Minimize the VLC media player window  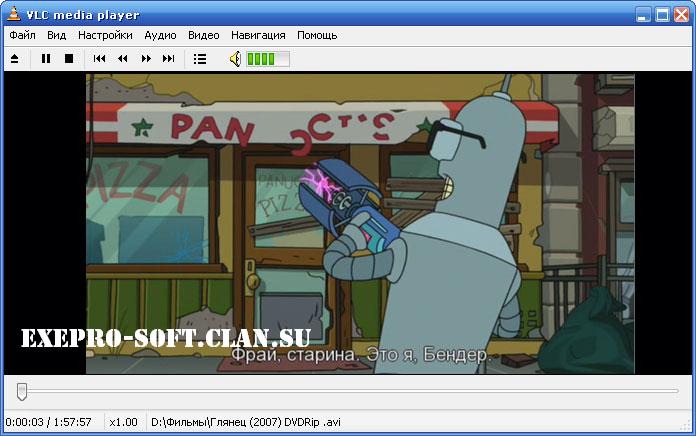[643, 15]
